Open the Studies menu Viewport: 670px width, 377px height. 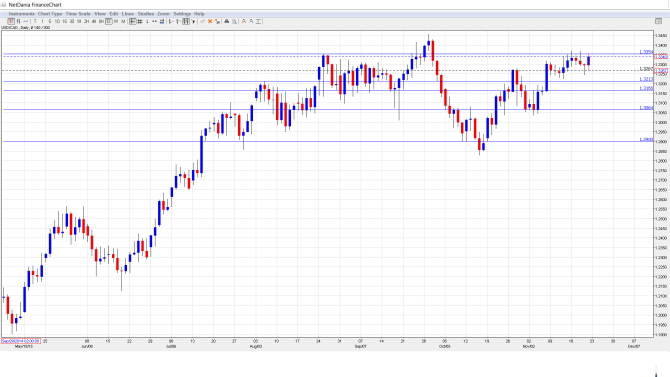(x=146, y=14)
